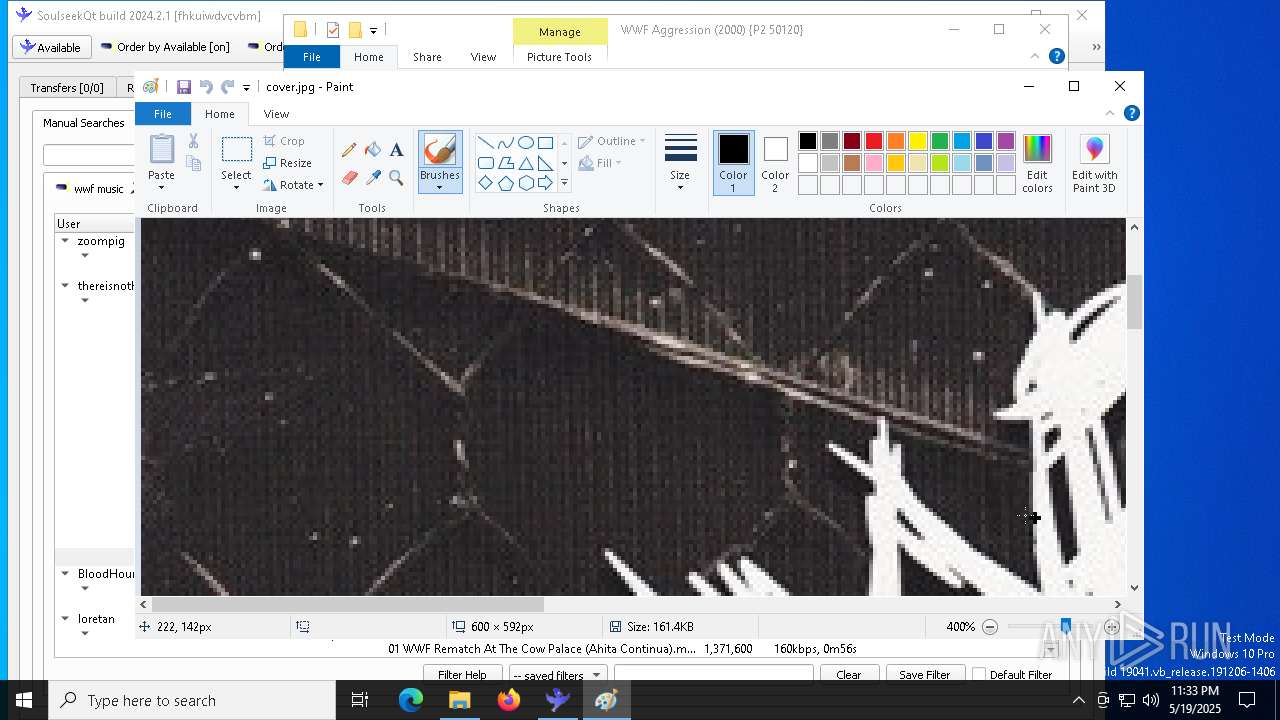The width and height of the screenshot is (1280, 720).
Task: Open Customize Quick Access Toolbar dropdown in Paint
Action: tap(246, 88)
